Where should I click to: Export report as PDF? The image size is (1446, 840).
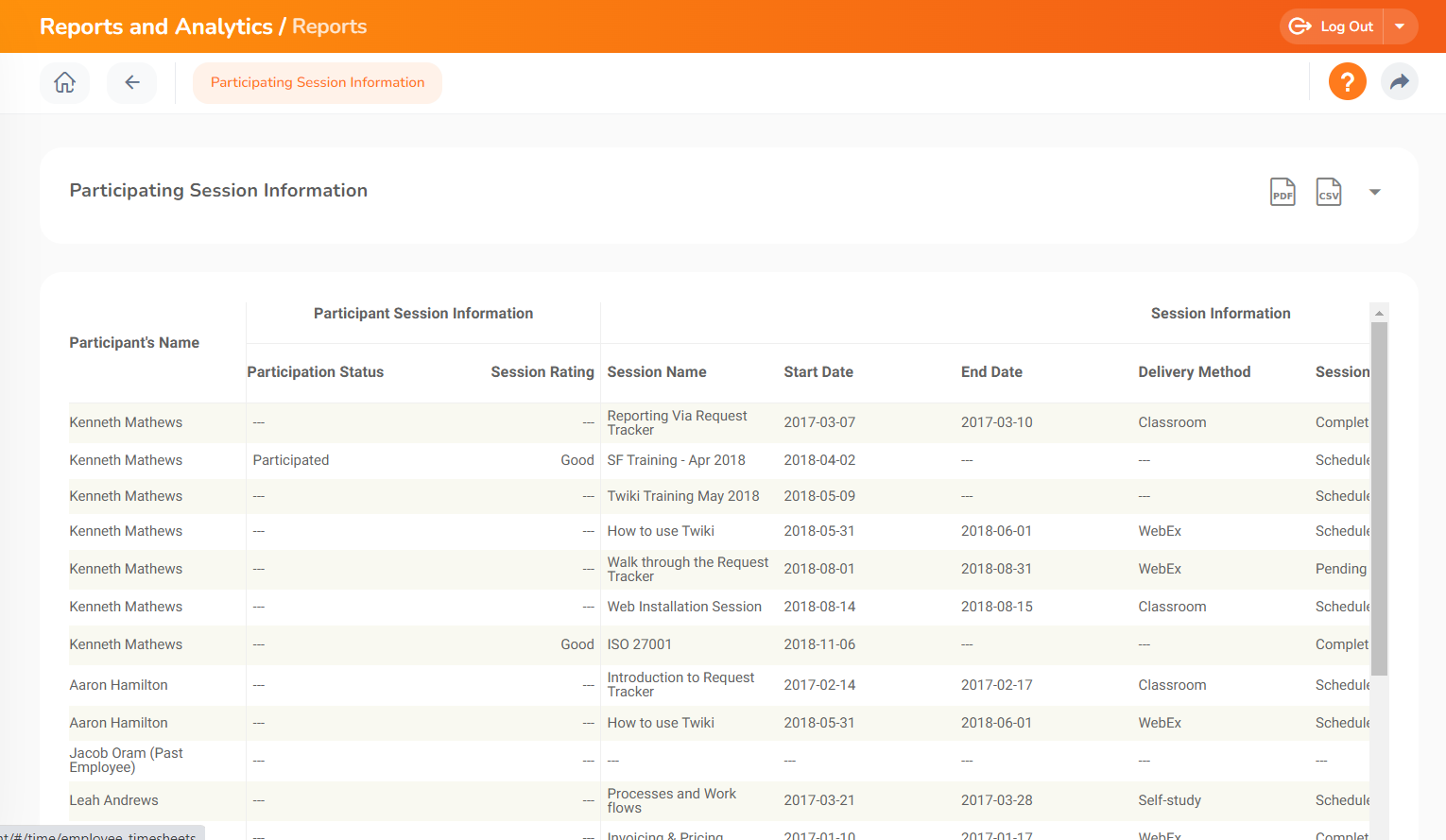pyautogui.click(x=1282, y=192)
